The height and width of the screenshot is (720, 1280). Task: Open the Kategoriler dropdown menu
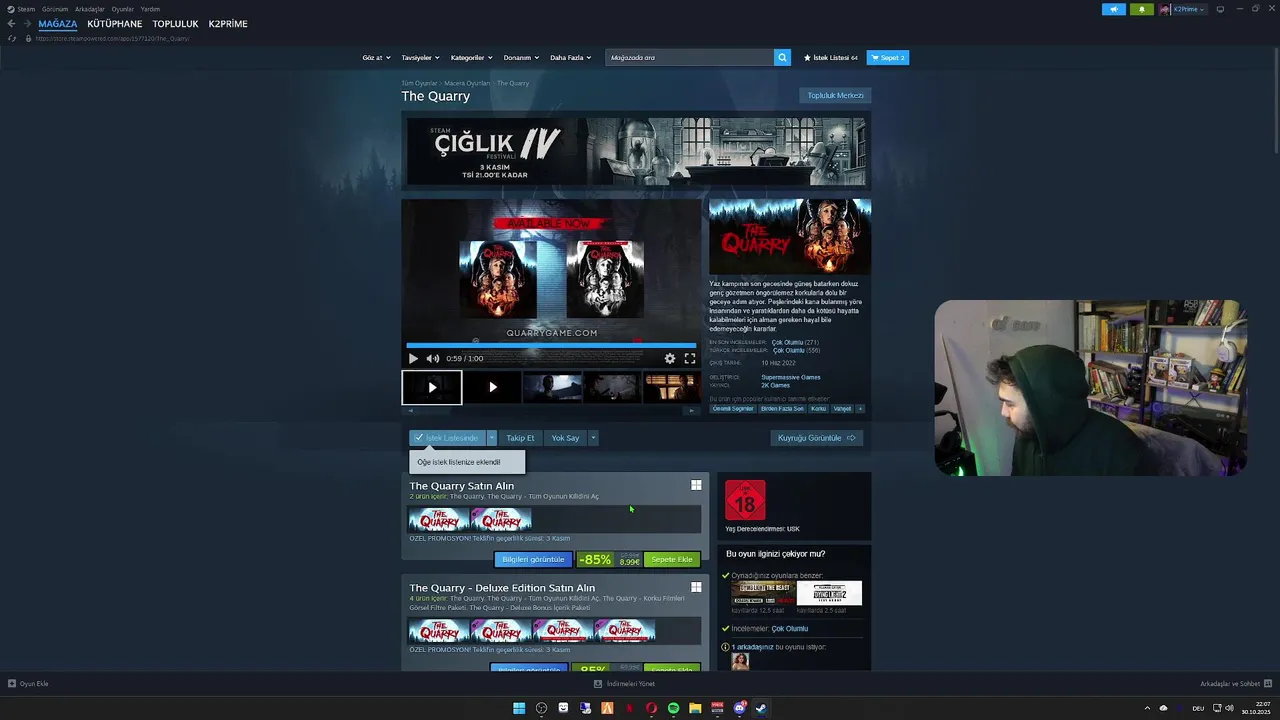pyautogui.click(x=471, y=58)
